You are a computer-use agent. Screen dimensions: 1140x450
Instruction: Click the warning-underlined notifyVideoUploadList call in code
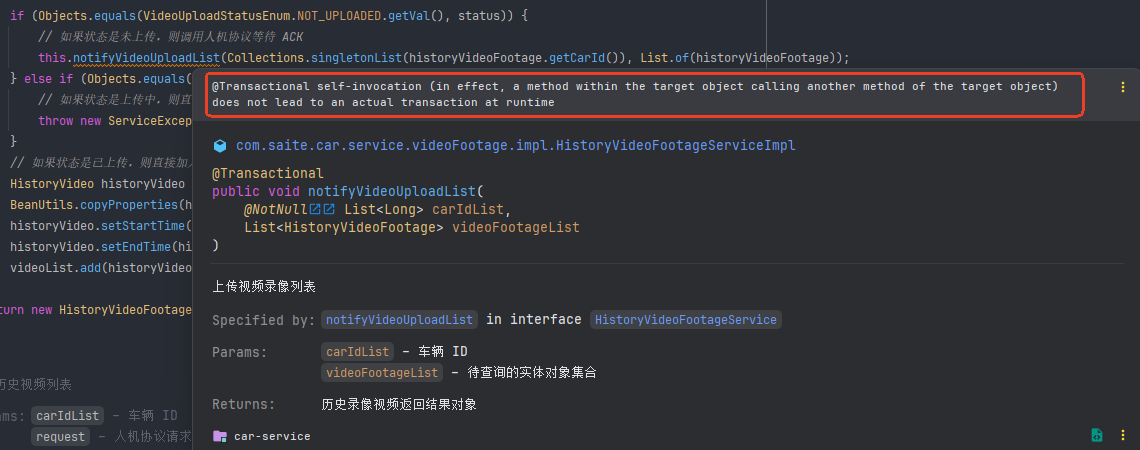(x=145, y=57)
